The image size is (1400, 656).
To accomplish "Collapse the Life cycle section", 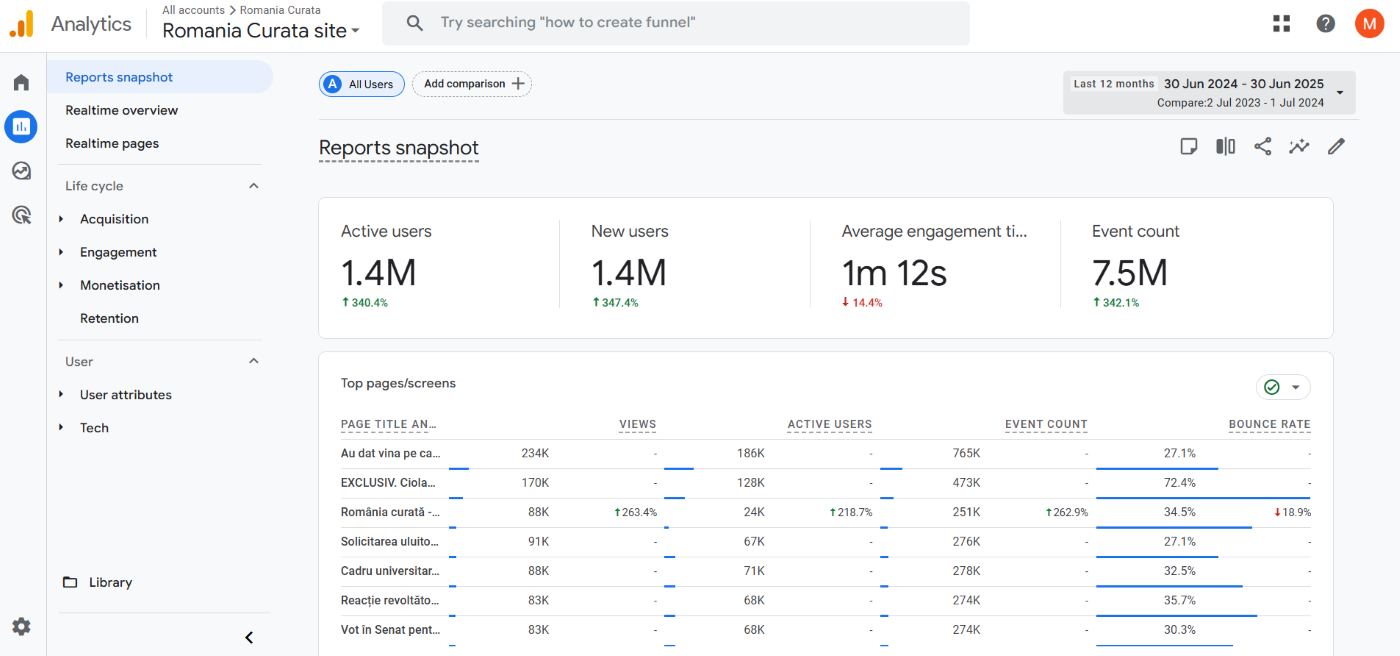I will 254,186.
